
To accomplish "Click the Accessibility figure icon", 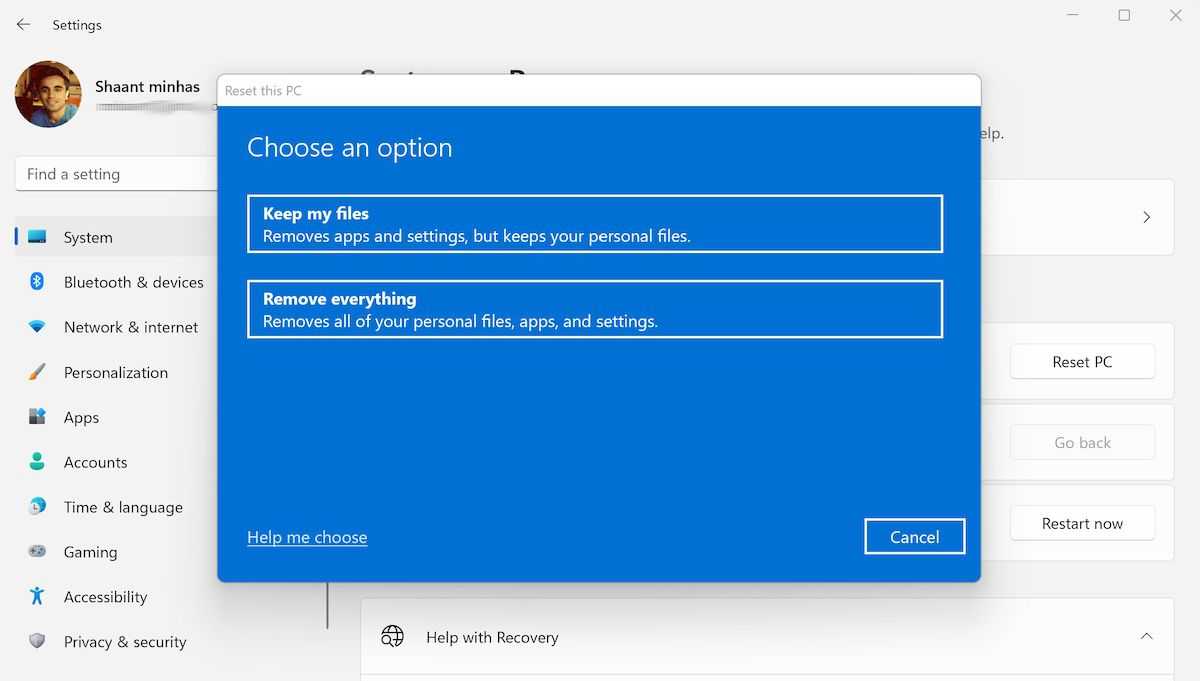I will click(37, 597).
